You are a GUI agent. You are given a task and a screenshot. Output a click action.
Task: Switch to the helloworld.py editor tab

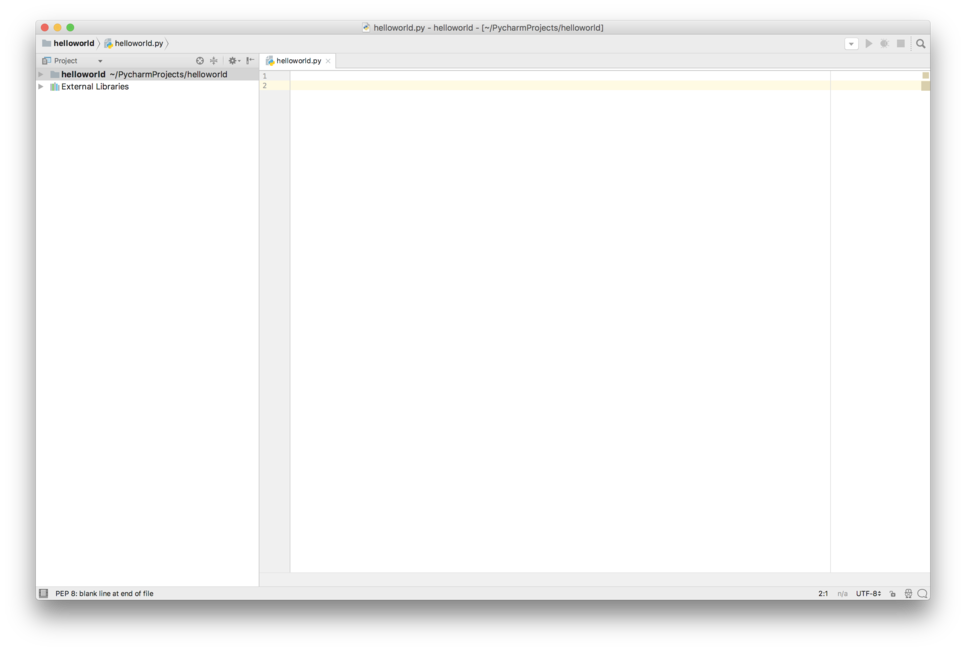pyautogui.click(x=298, y=60)
